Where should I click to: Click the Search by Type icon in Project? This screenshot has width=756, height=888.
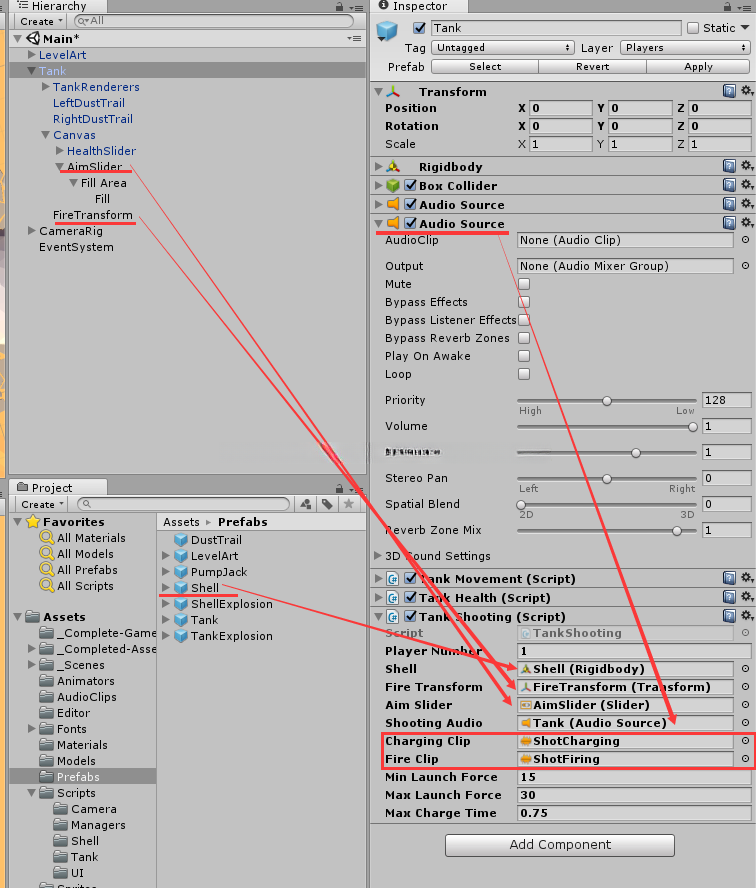[306, 504]
